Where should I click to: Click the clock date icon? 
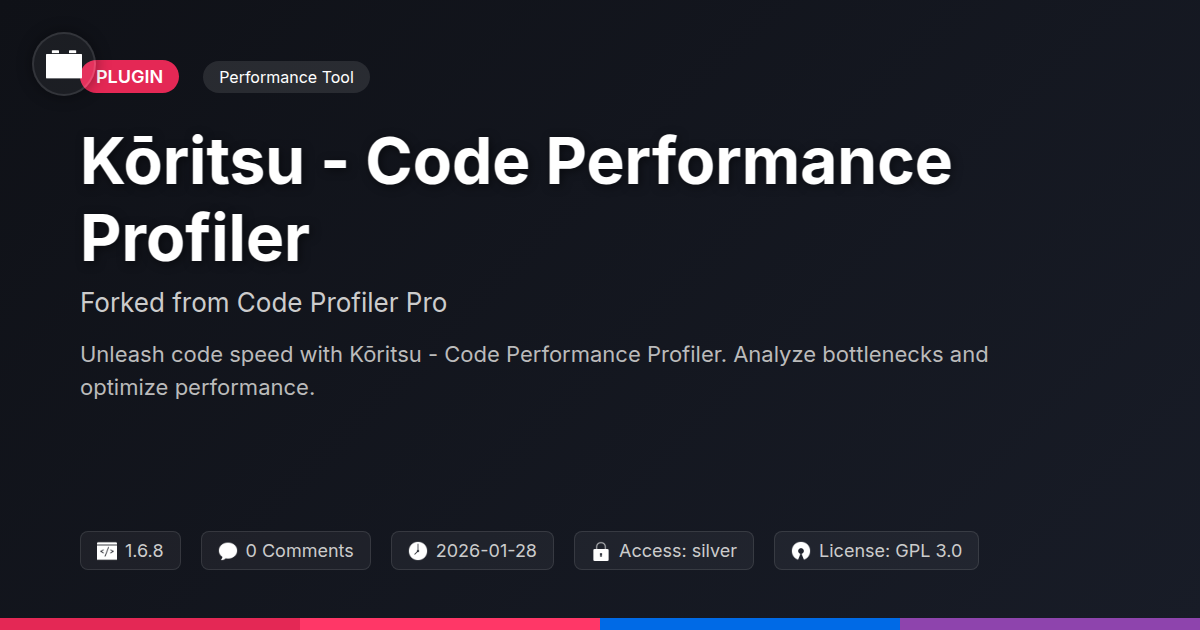[418, 551]
